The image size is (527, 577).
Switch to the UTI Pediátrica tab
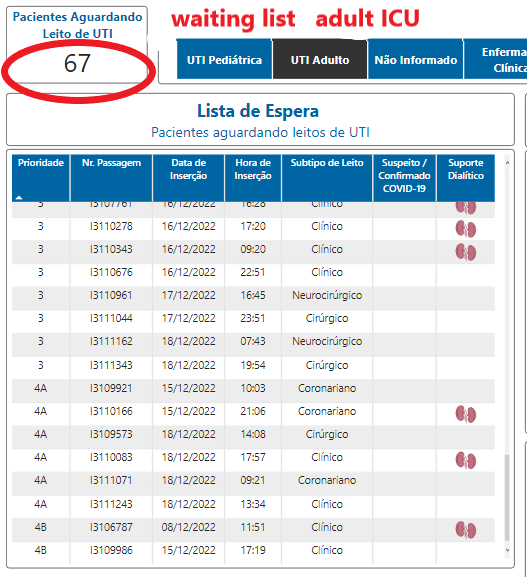pos(224,59)
